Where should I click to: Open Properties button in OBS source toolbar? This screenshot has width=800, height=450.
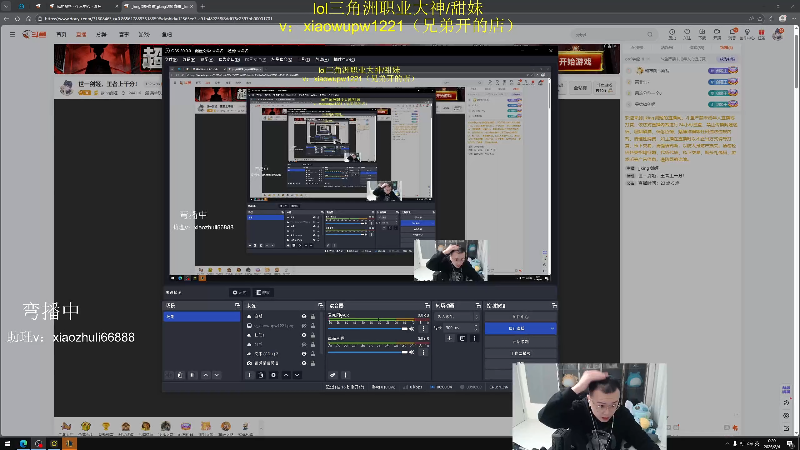[x=239, y=292]
